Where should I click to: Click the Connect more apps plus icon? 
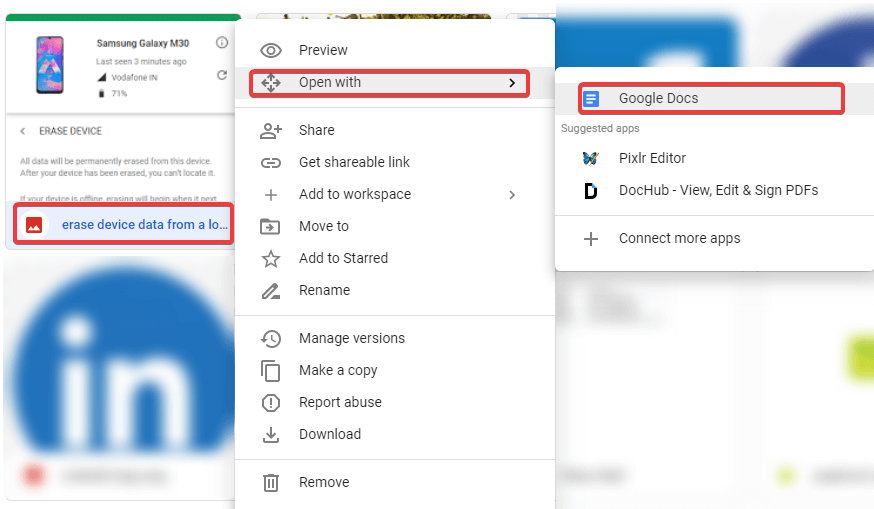point(591,239)
